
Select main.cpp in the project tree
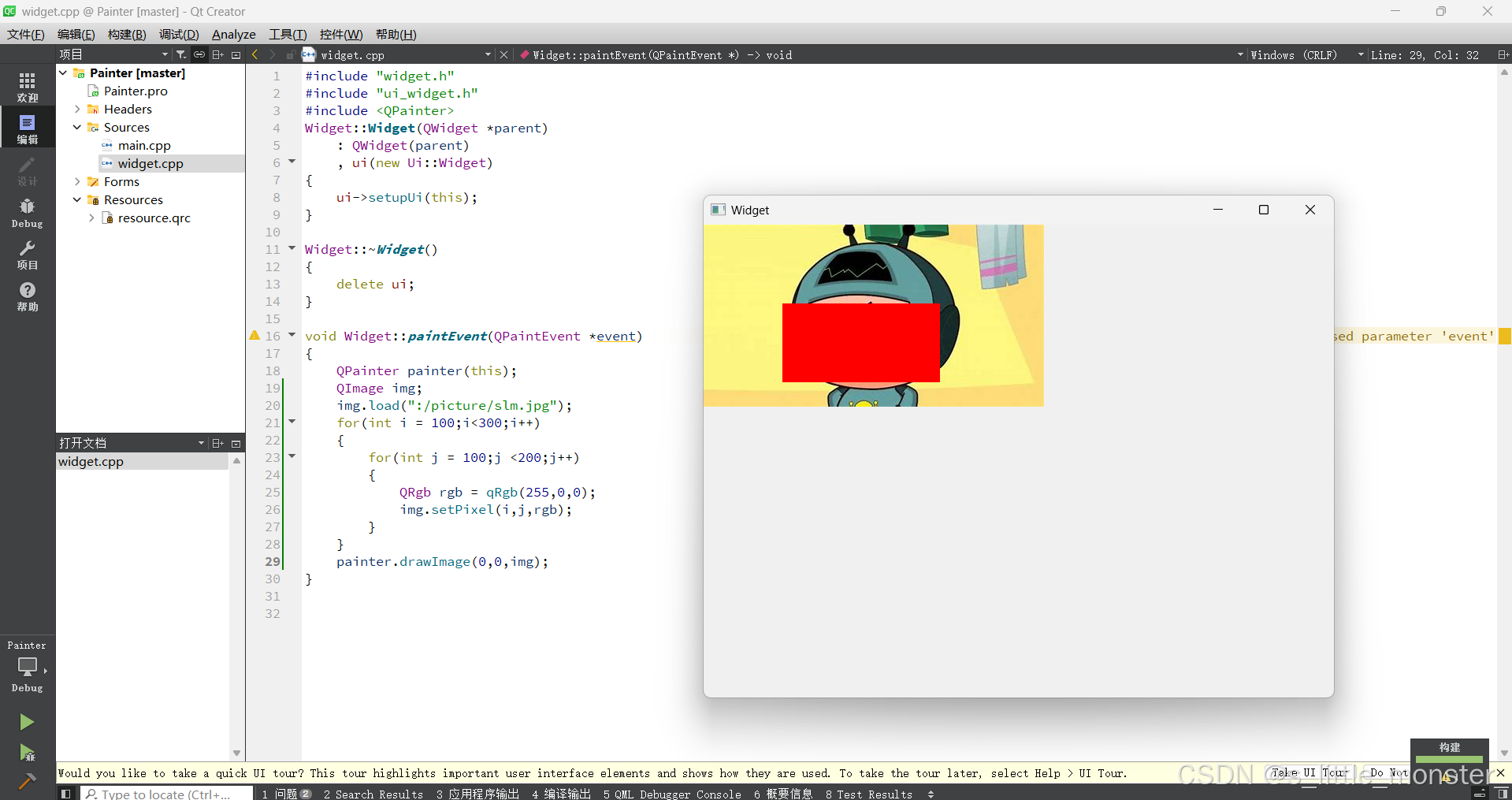[144, 145]
